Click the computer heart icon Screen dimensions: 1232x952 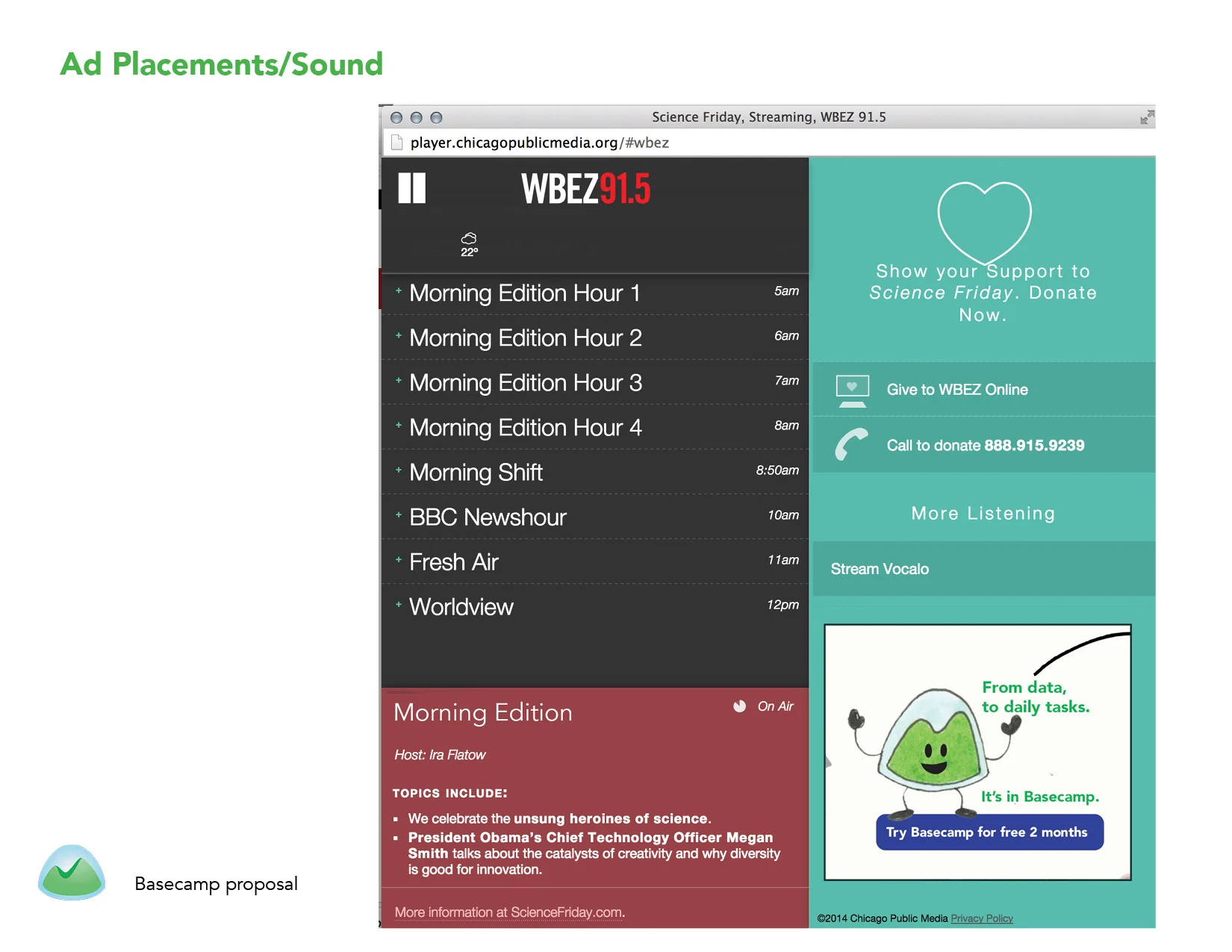tap(853, 391)
